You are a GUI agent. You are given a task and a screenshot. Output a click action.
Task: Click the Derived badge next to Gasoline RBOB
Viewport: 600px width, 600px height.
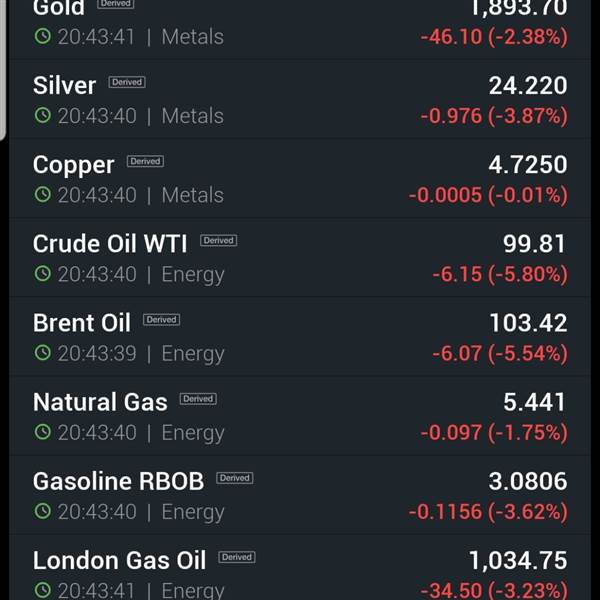tap(235, 478)
